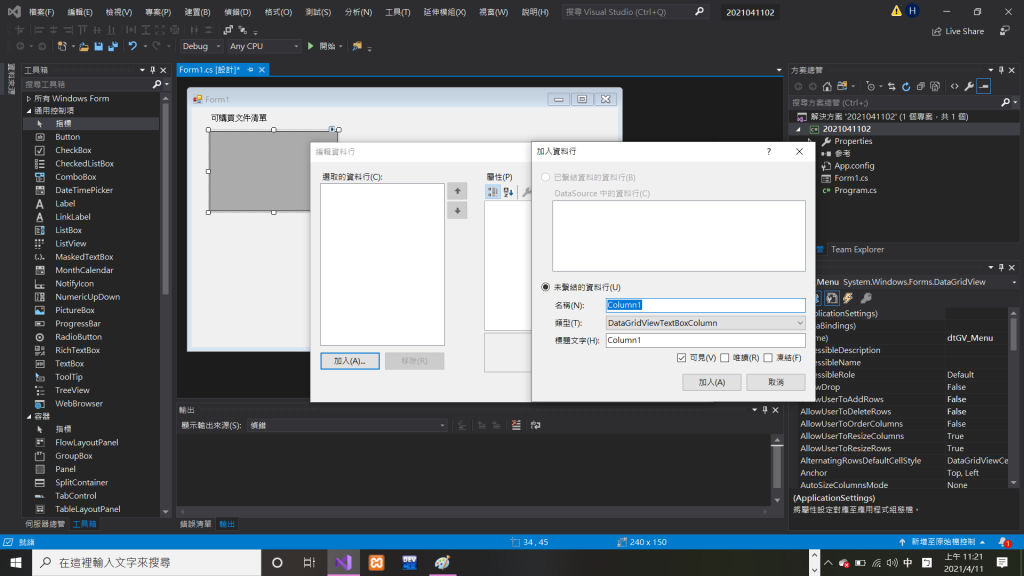
Task: Open the 偵錯(D) menu
Action: tap(237, 12)
